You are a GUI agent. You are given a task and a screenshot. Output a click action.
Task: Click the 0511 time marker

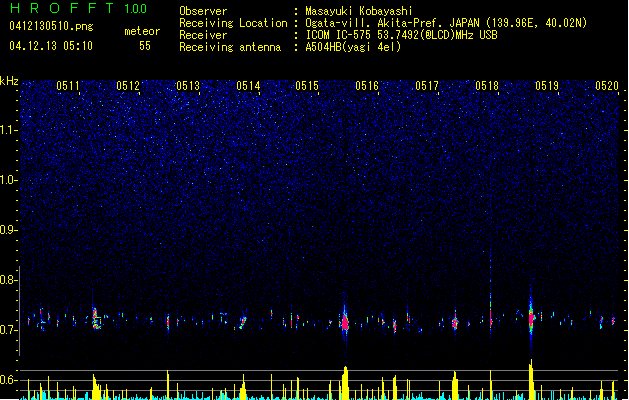coord(68,86)
